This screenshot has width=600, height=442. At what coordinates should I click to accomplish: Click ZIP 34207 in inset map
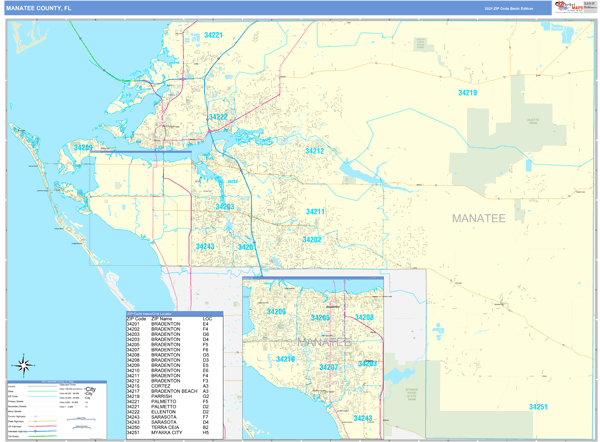(x=327, y=368)
